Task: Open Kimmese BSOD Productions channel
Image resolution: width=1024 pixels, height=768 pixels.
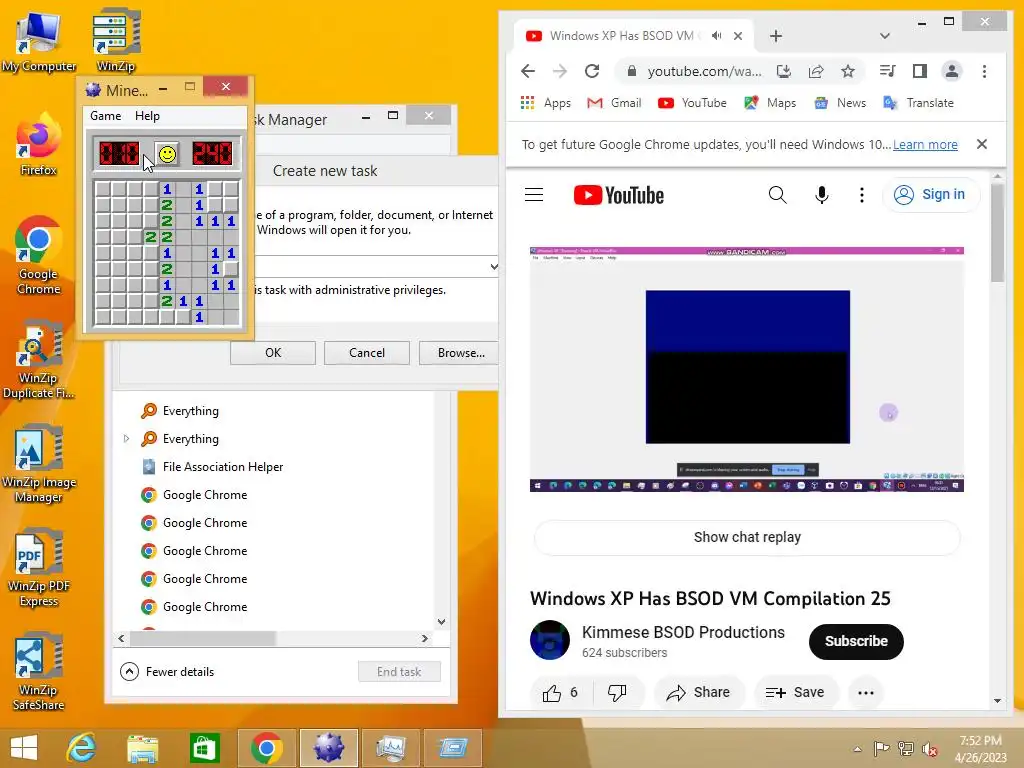Action: (x=683, y=632)
